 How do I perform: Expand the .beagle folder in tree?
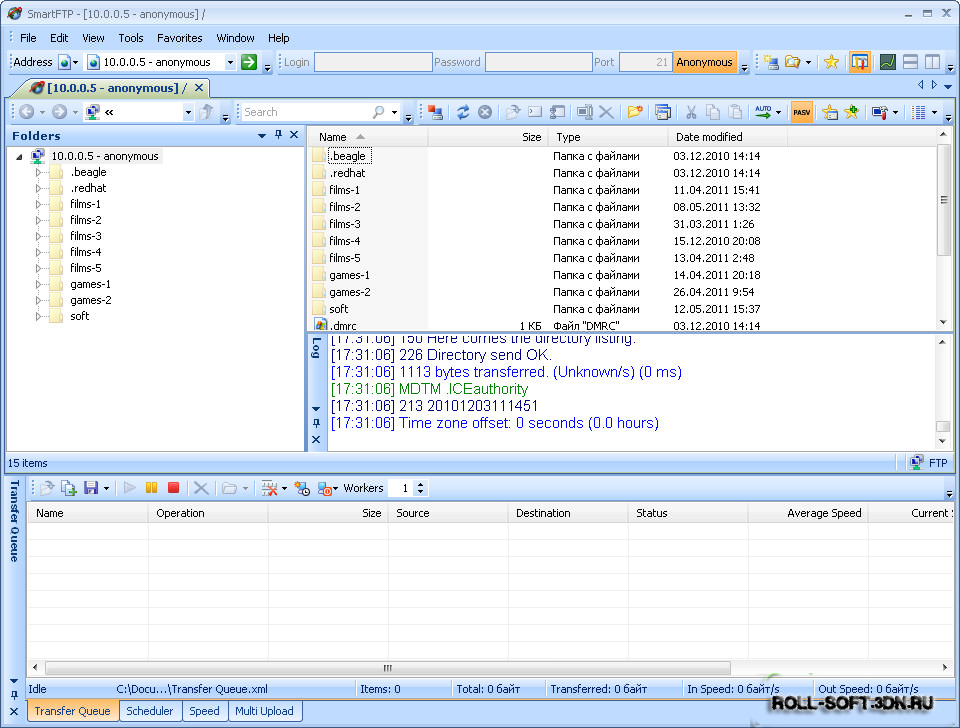(38, 172)
